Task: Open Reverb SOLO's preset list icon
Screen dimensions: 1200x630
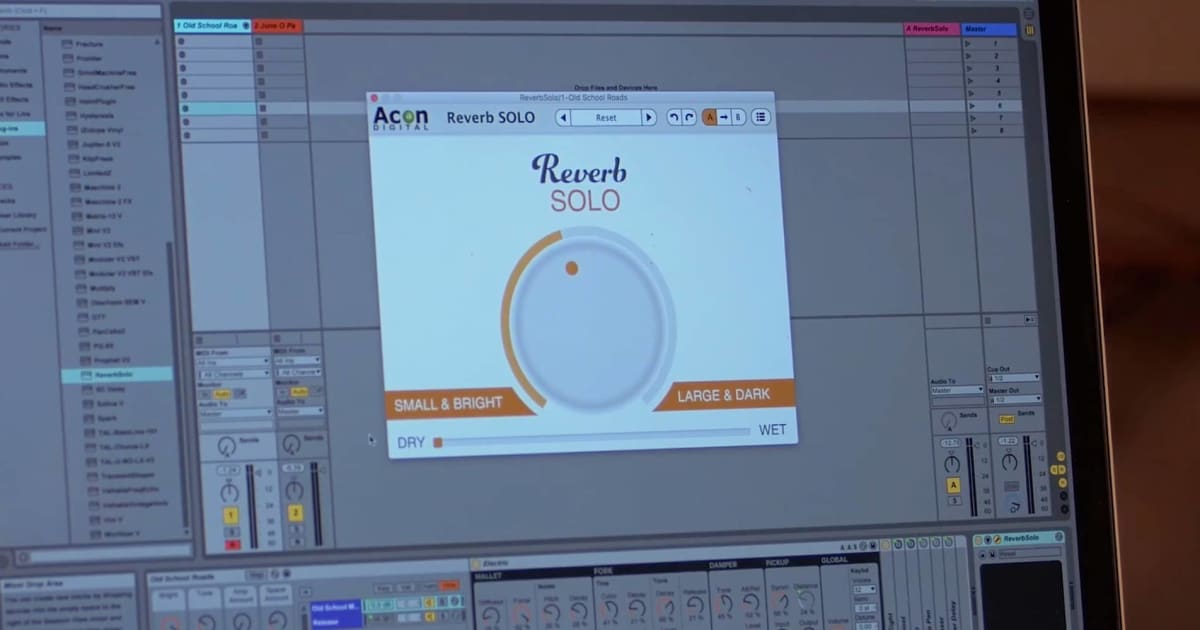Action: pos(762,117)
